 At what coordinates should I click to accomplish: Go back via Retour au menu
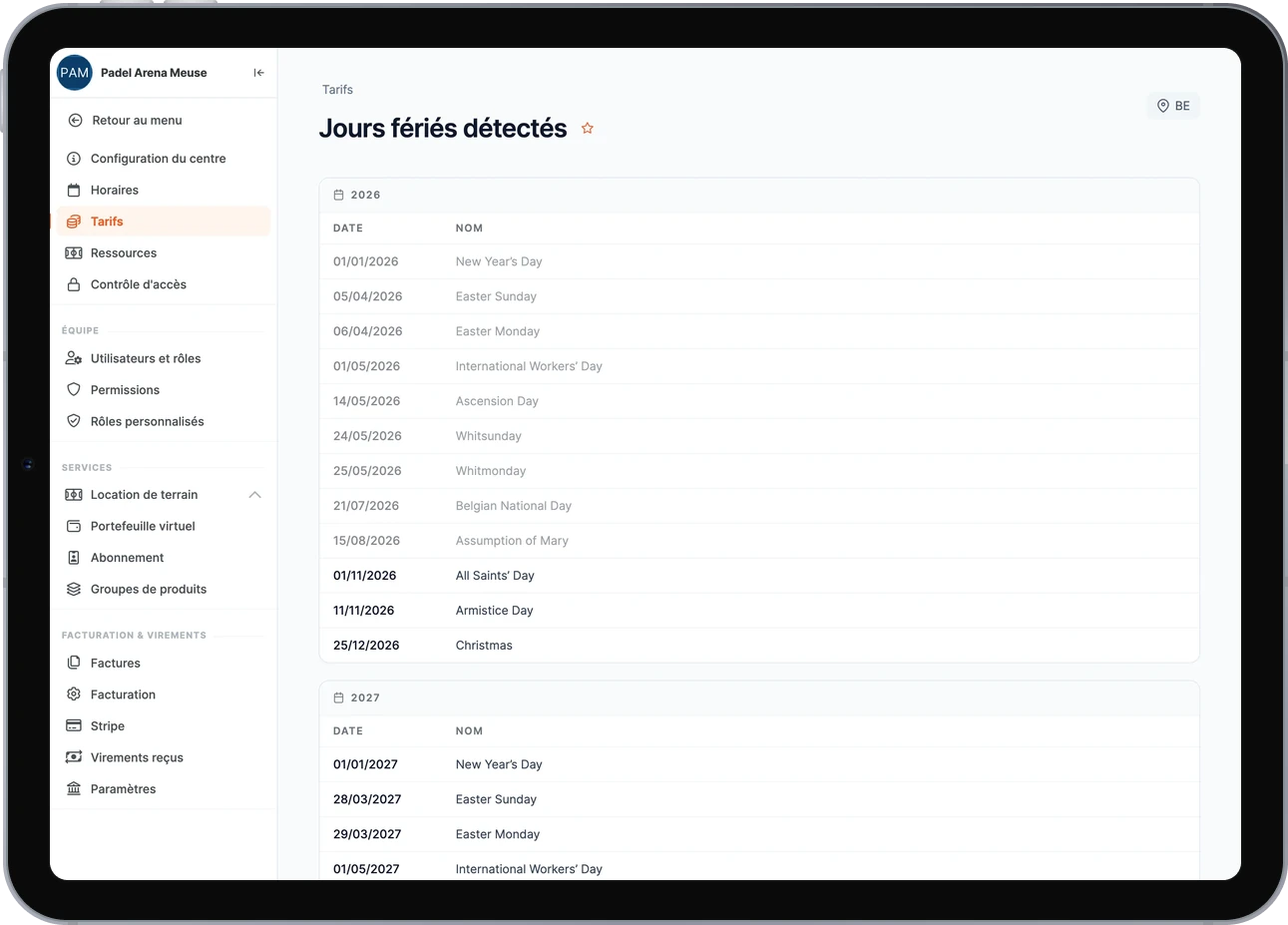pos(137,121)
